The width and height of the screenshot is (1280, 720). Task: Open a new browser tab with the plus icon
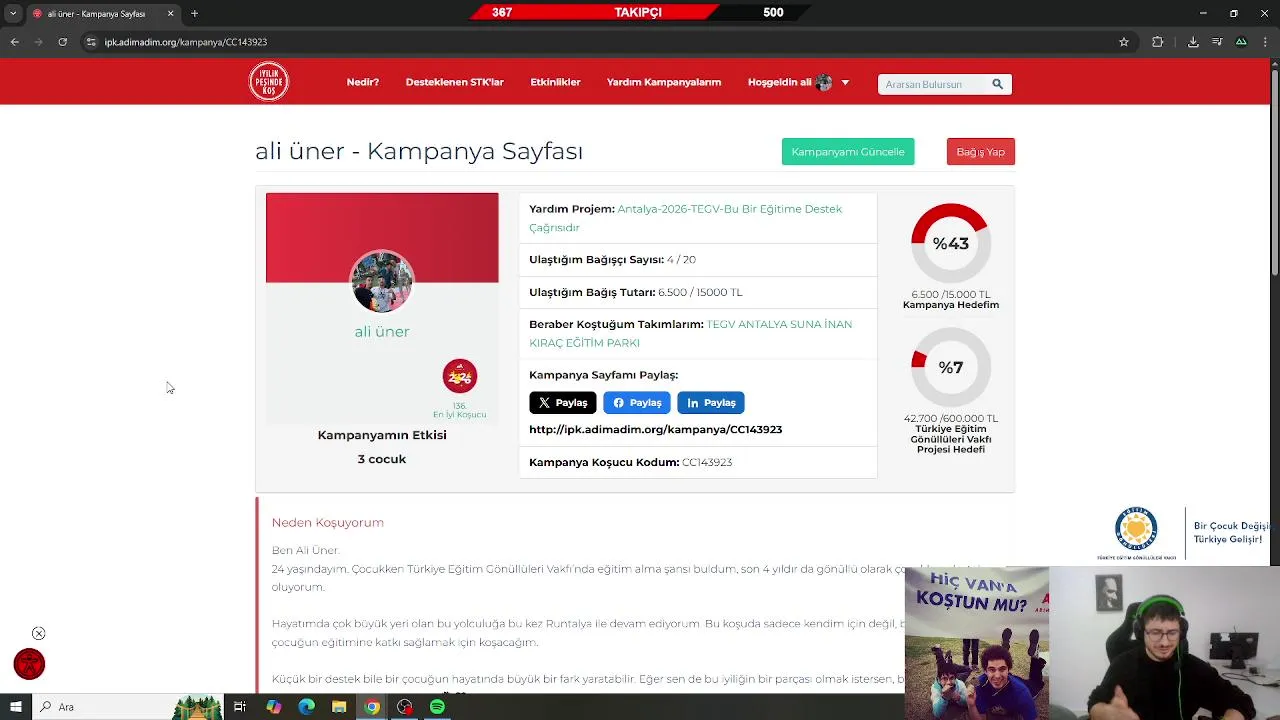194,13
